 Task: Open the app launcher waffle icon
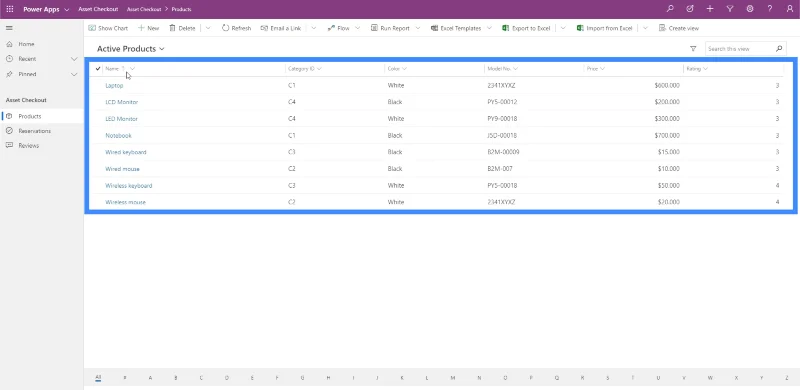coord(10,9)
